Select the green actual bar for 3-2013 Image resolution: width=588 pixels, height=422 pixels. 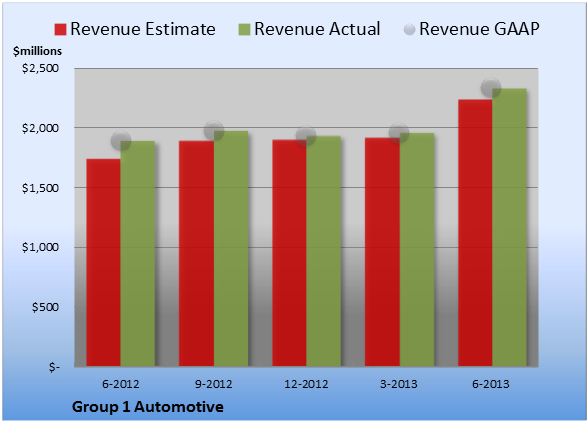point(417,249)
